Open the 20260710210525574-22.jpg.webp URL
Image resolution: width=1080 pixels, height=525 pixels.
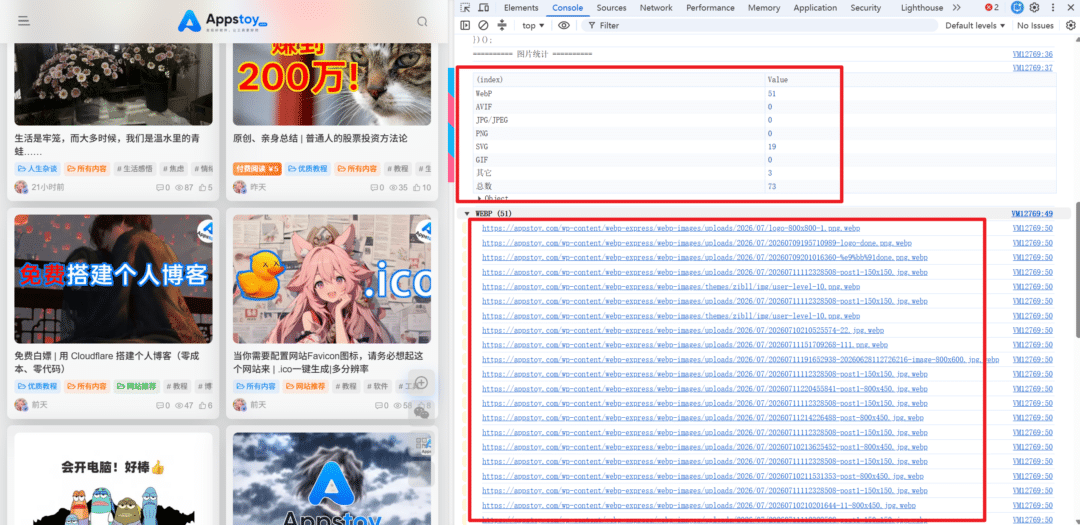click(683, 330)
